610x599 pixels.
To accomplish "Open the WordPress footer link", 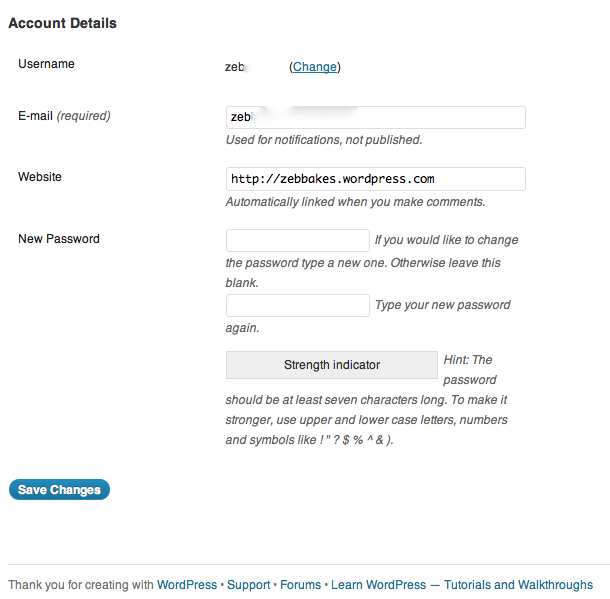I will coord(187,585).
